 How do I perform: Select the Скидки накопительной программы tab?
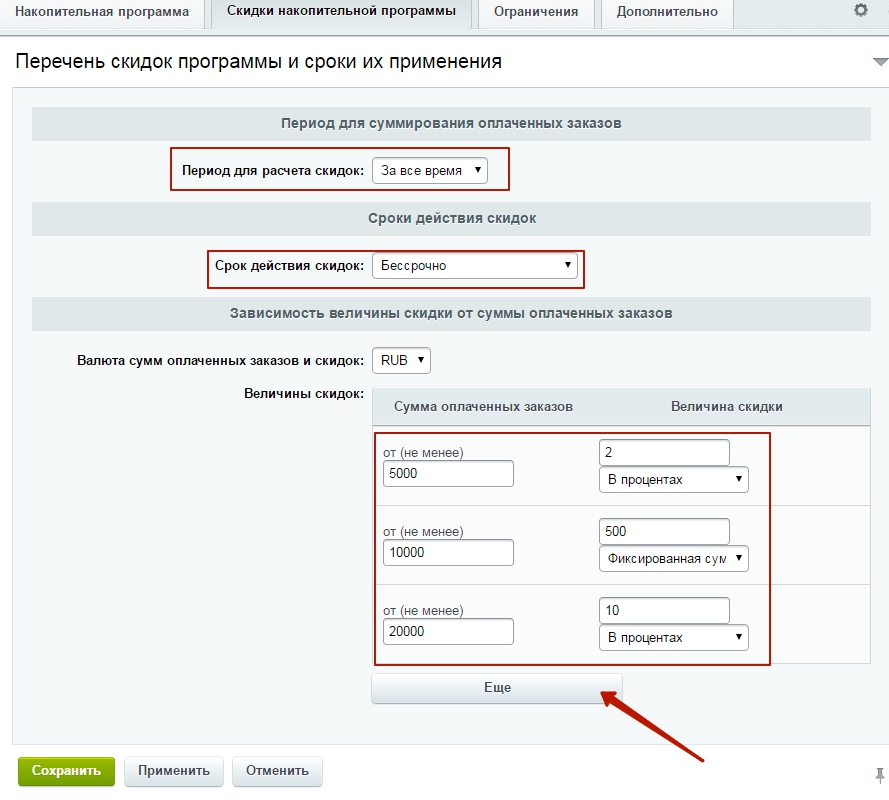(x=341, y=12)
